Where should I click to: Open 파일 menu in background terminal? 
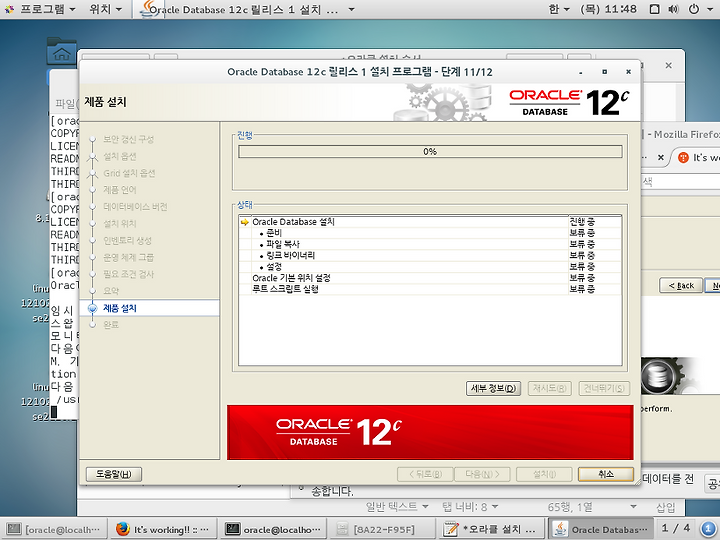click(x=65, y=104)
